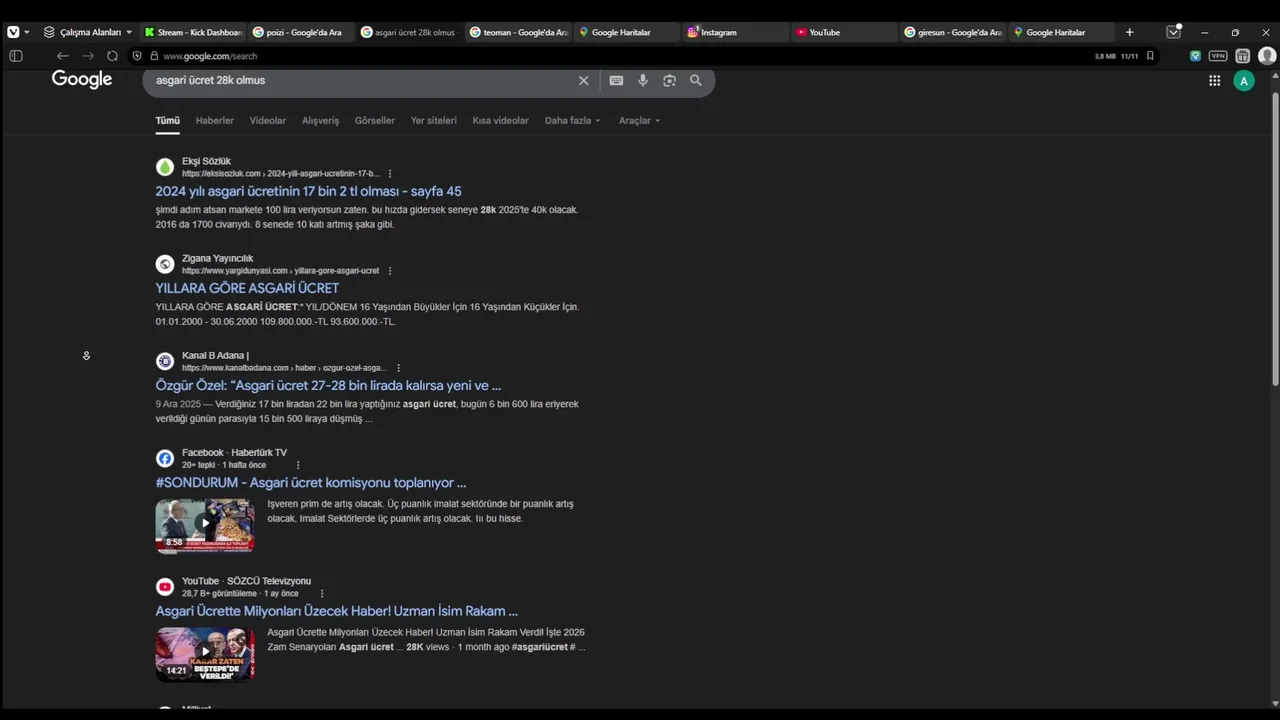This screenshot has height=720, width=1280.
Task: Switch to giresun Google search tab
Action: [x=952, y=32]
